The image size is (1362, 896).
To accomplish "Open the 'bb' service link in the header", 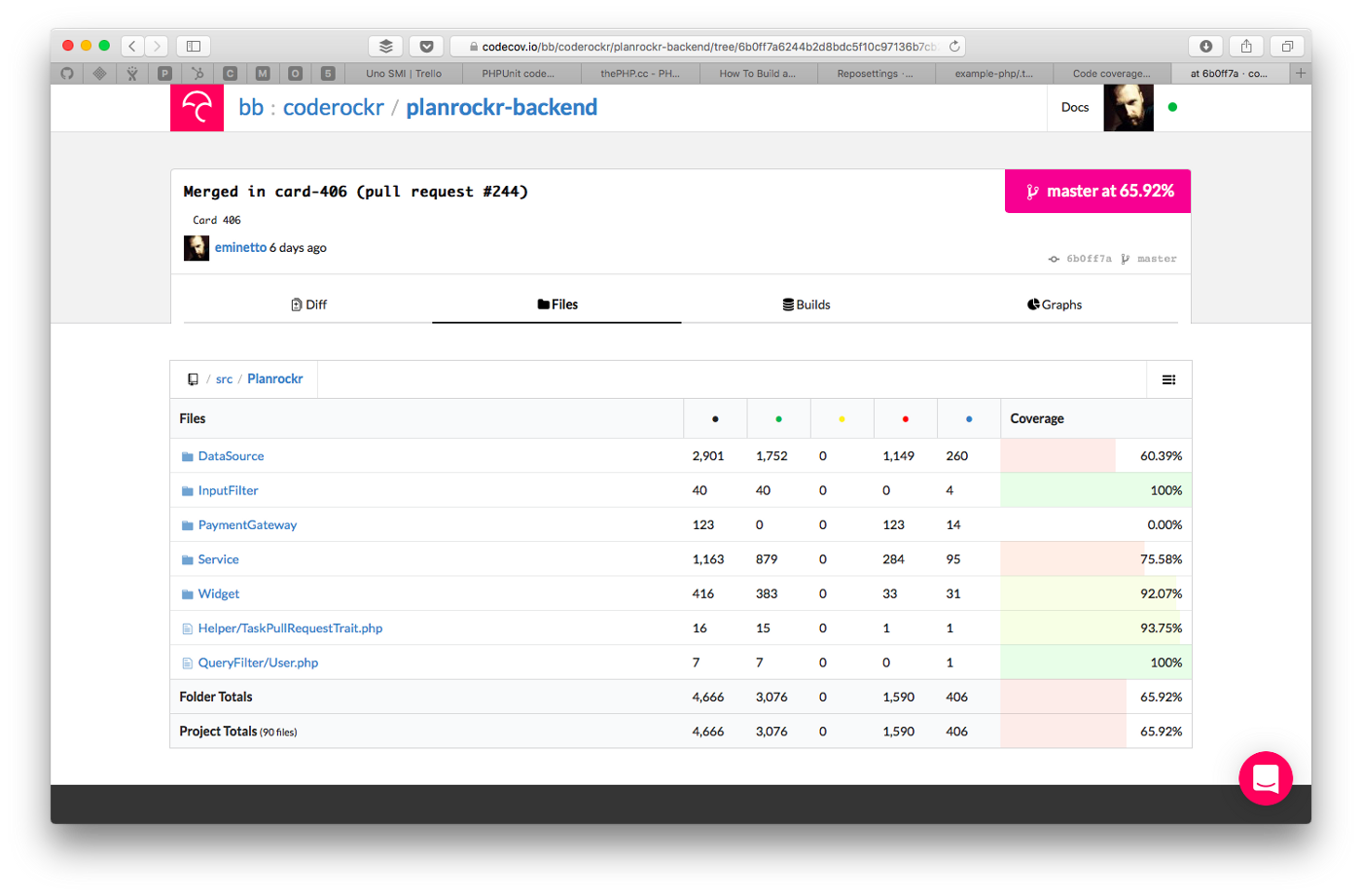I will point(251,108).
